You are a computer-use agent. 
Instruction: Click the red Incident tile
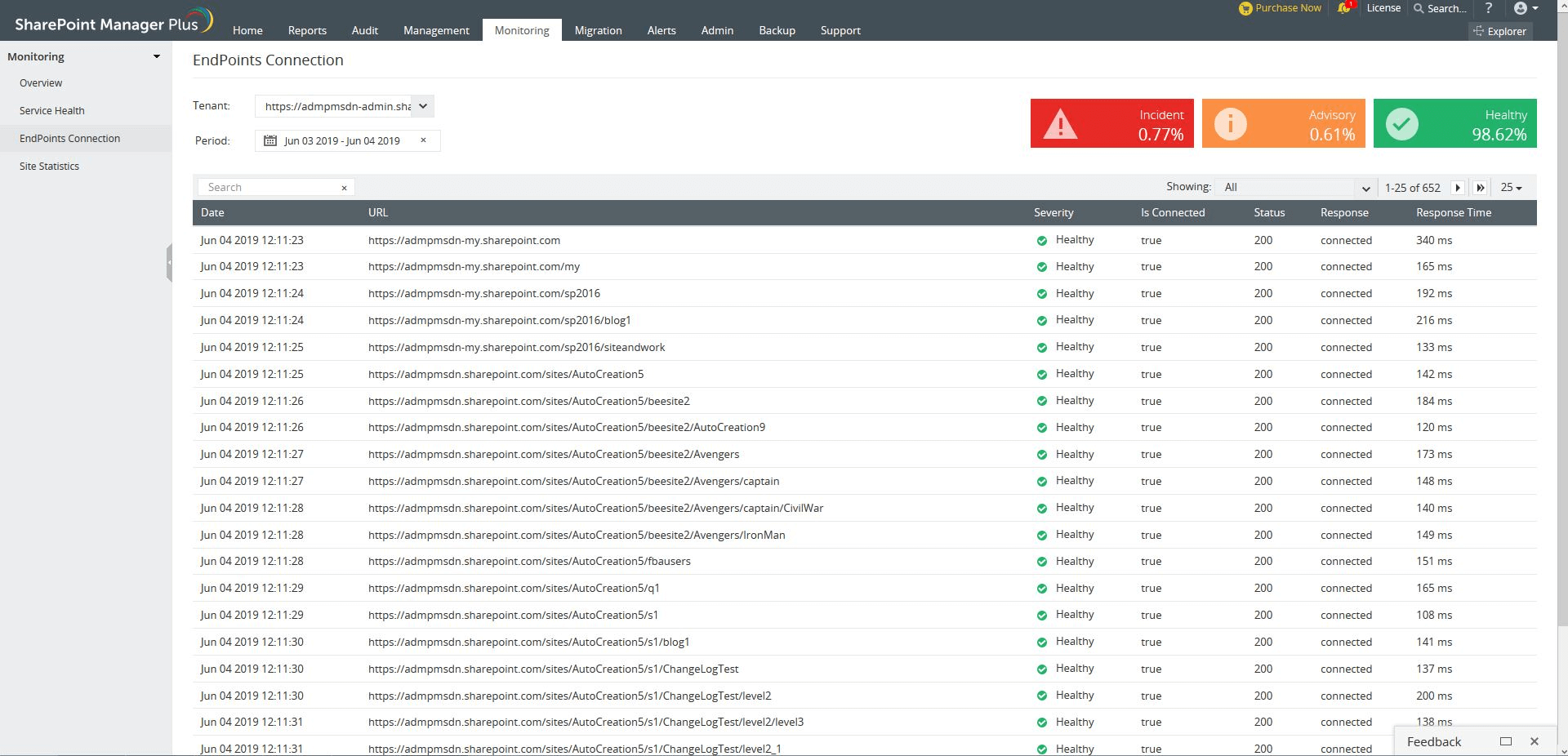[1111, 123]
